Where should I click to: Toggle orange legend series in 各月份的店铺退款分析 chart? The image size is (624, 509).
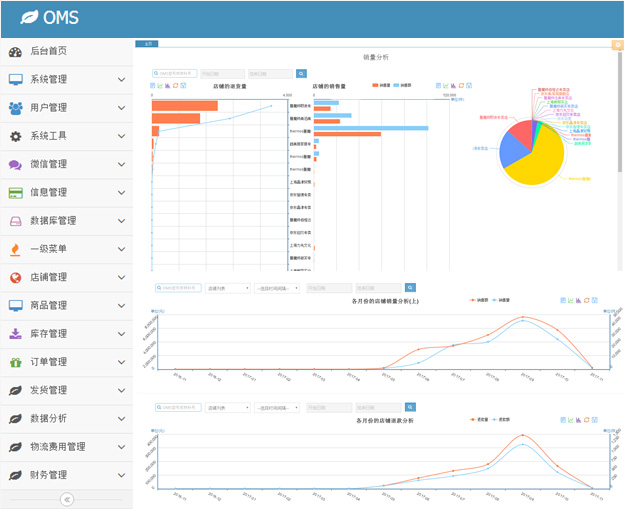479,419
